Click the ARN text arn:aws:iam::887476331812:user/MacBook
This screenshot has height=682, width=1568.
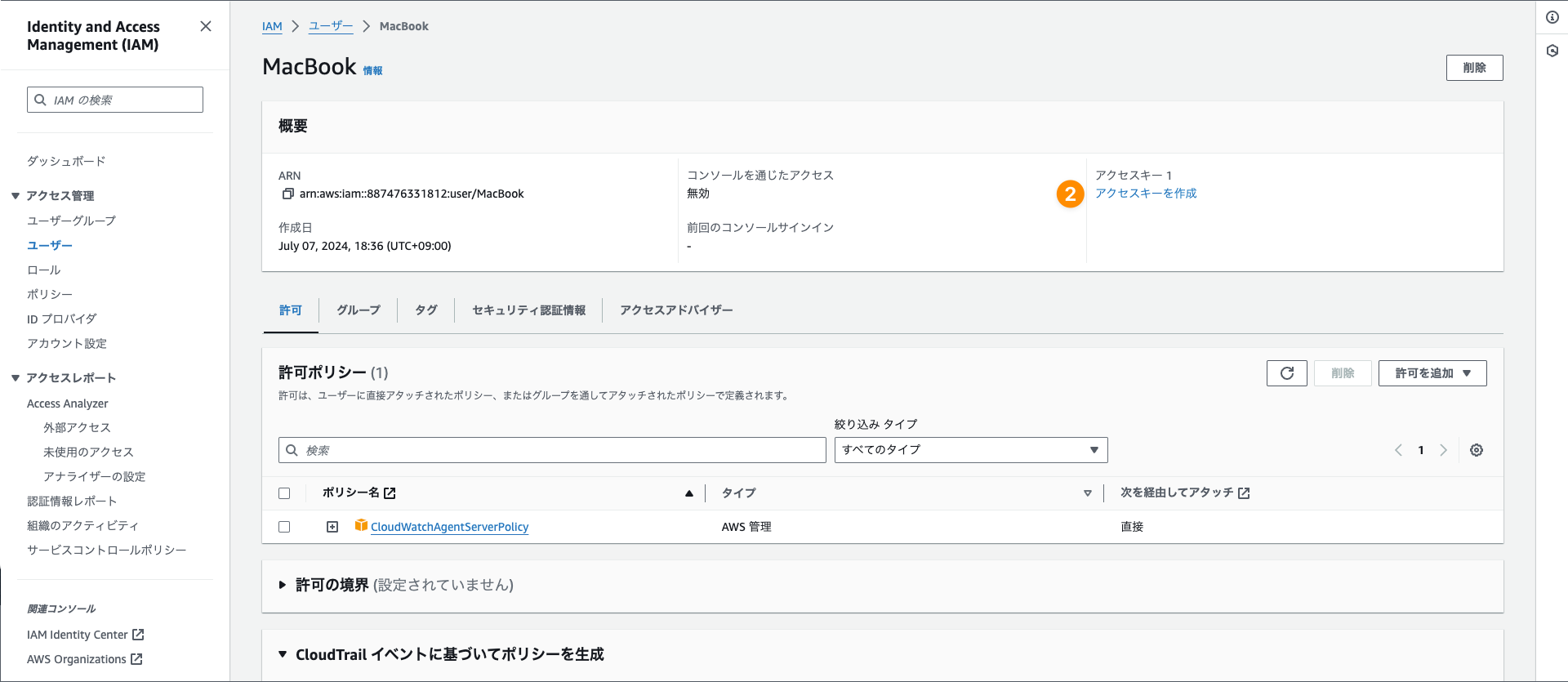[x=412, y=194]
